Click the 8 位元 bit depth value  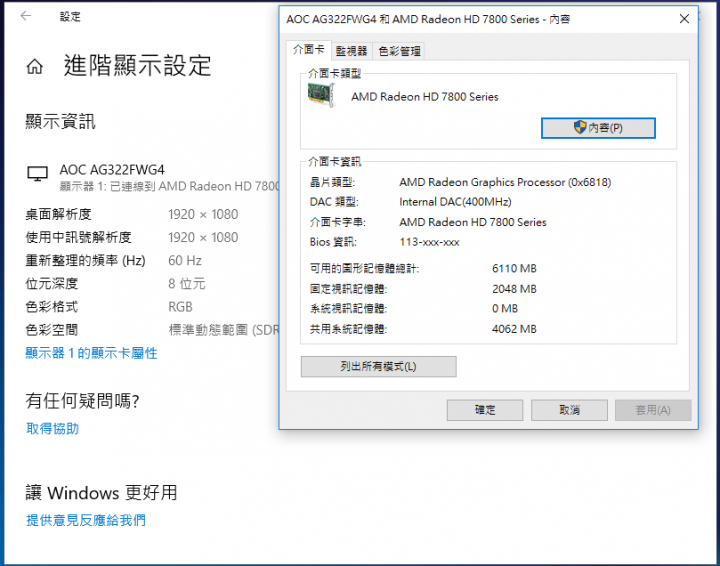point(186,284)
